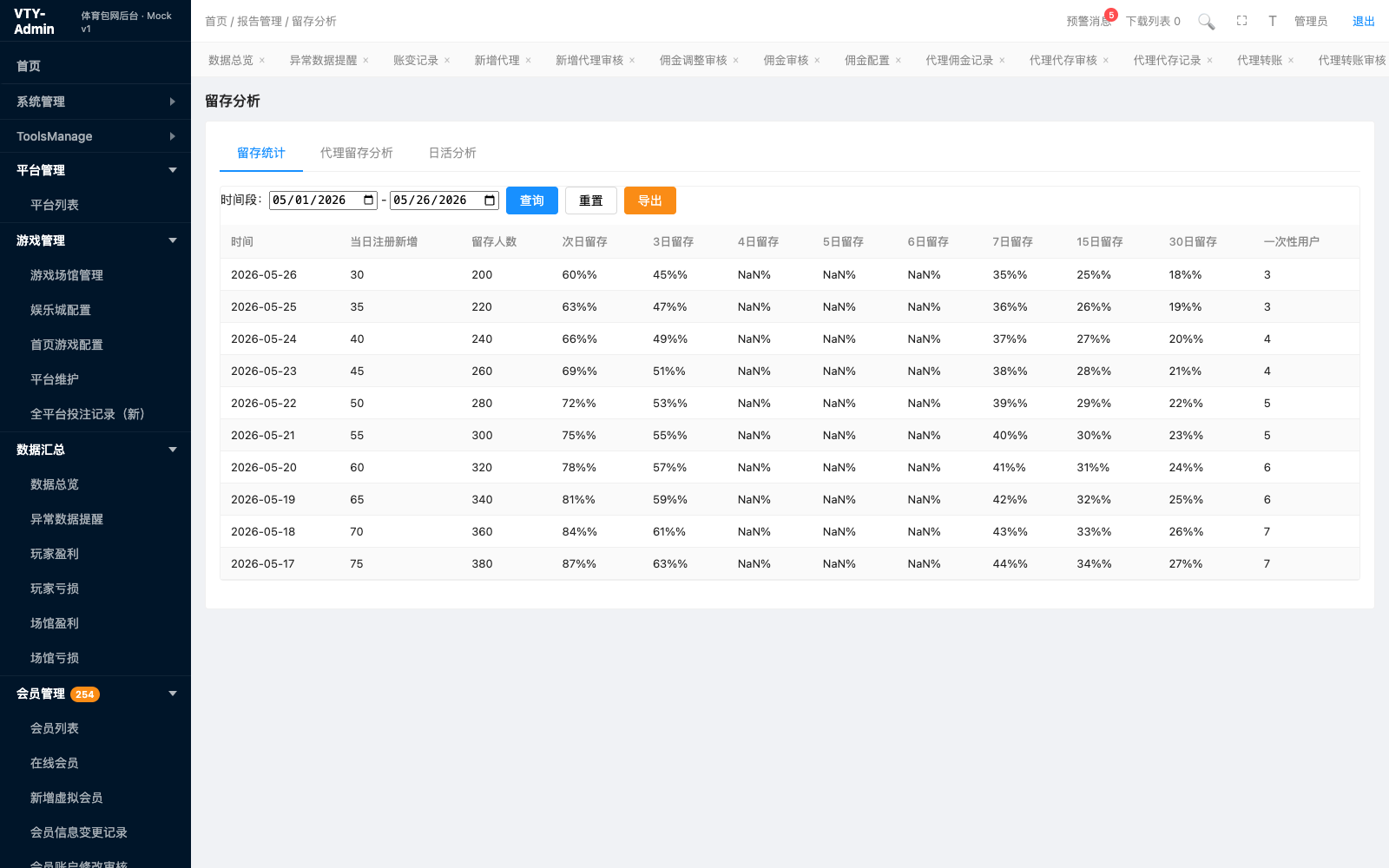Screen dimensions: 1389x868
Task: Open 娱乐城配置 in sidebar
Action: click(x=95, y=310)
